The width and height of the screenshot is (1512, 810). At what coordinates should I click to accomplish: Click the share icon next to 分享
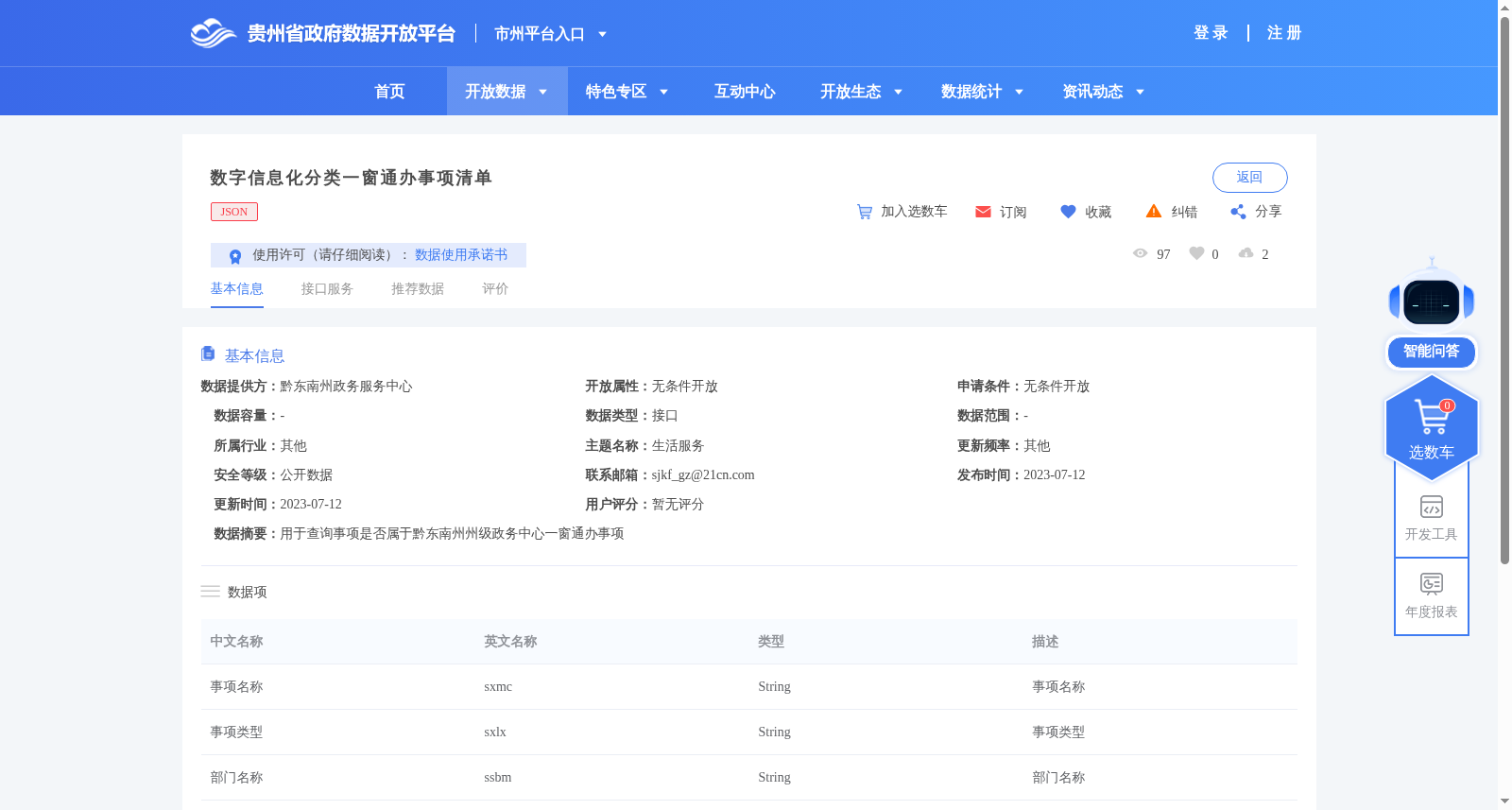coord(1238,212)
